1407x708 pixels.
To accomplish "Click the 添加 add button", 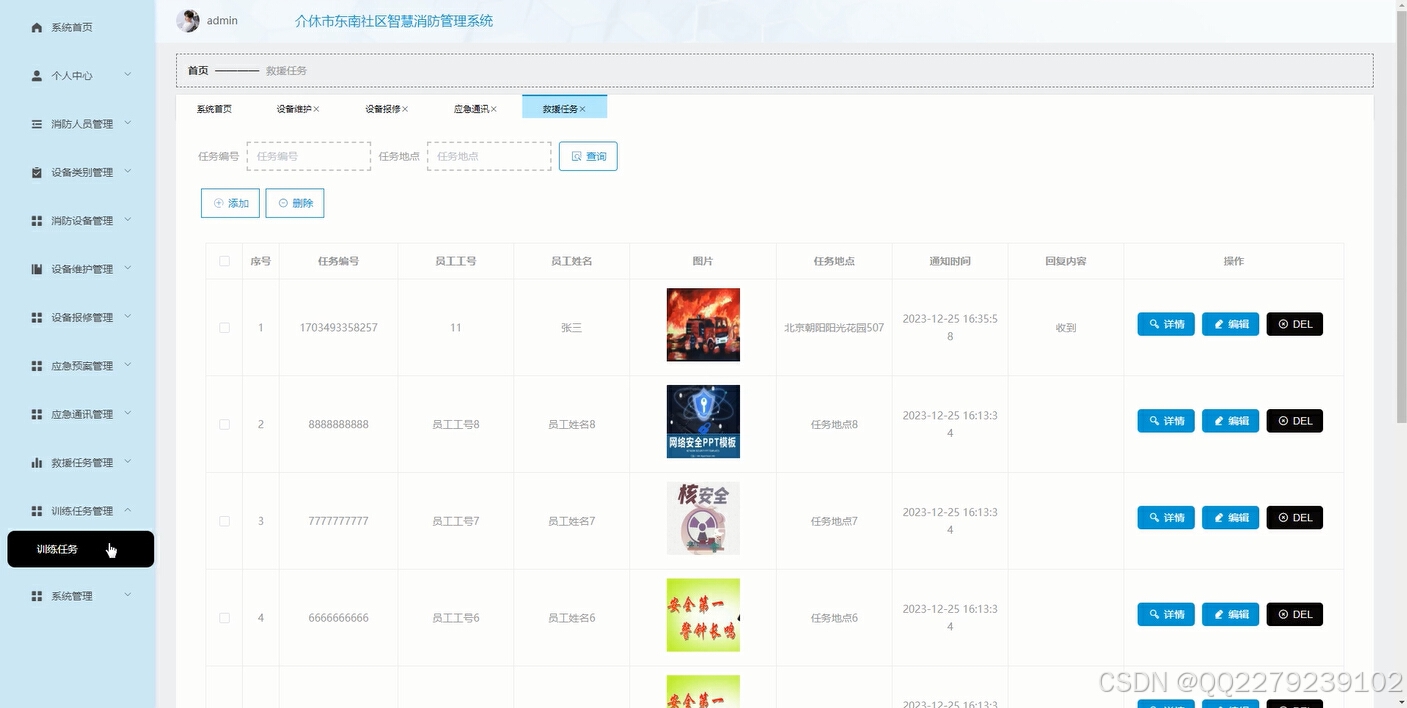I will pyautogui.click(x=230, y=202).
